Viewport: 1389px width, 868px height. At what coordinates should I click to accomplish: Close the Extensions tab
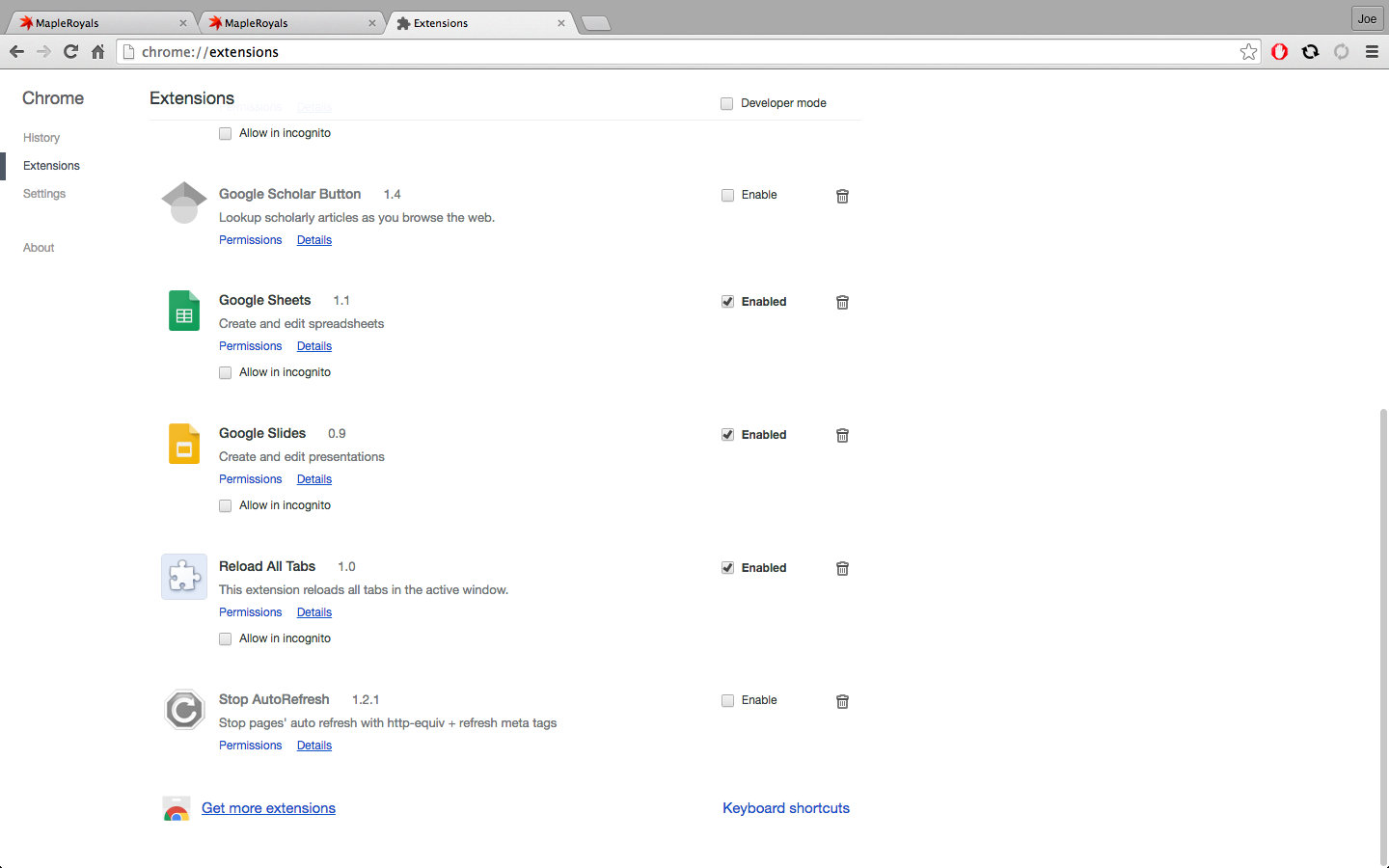click(560, 23)
